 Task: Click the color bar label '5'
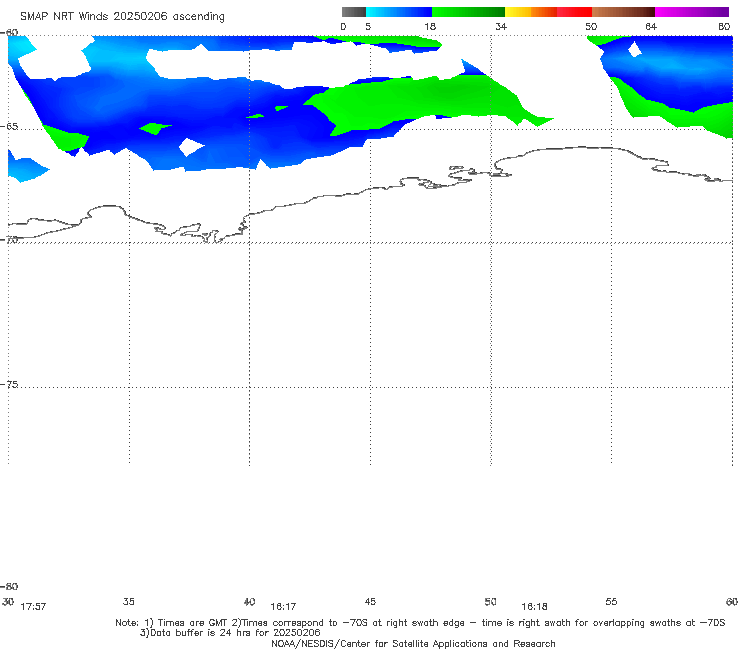tap(368, 27)
